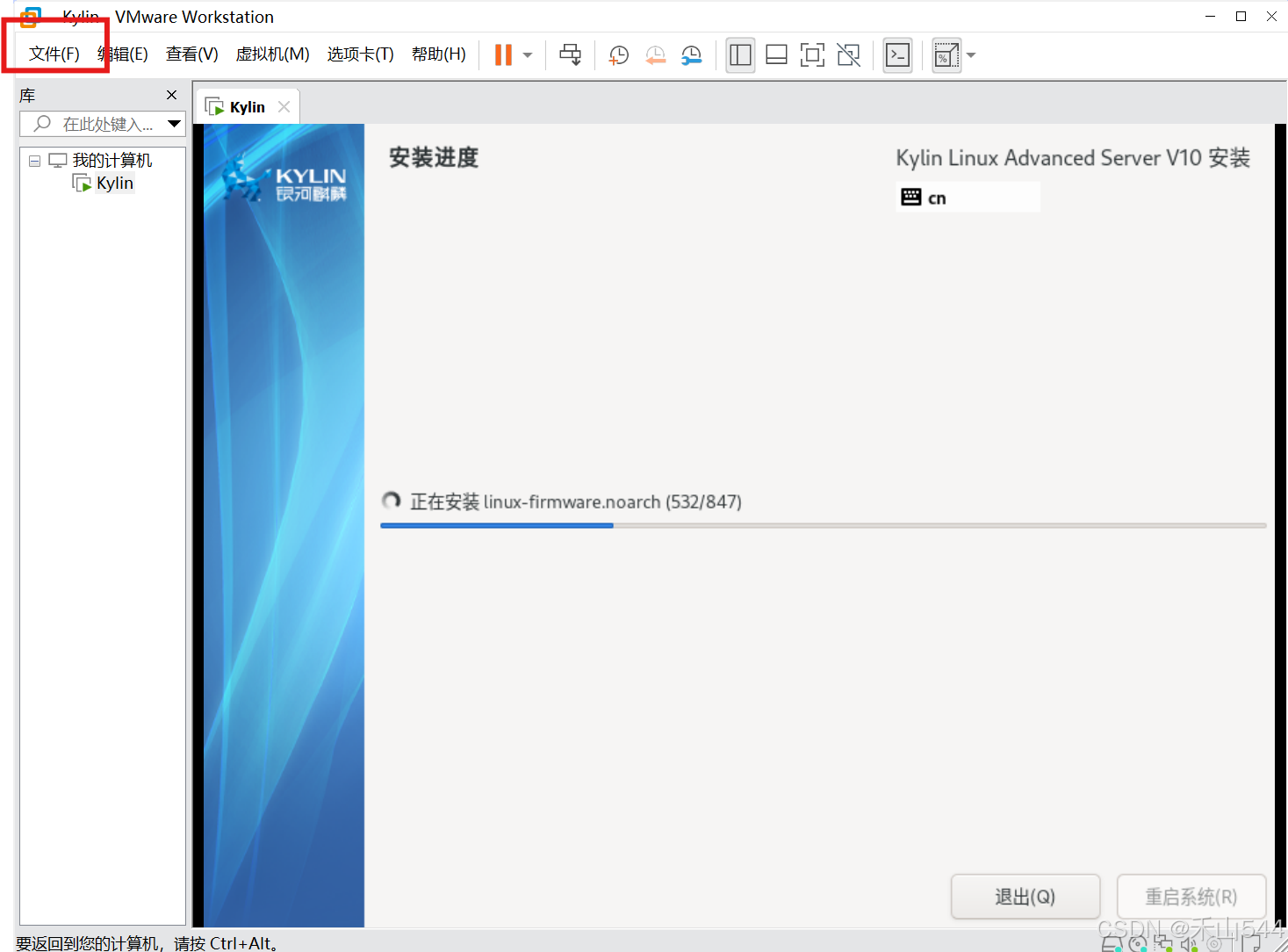Open the 虚拟机(M) menu
This screenshot has height=952, width=1288.
(272, 54)
